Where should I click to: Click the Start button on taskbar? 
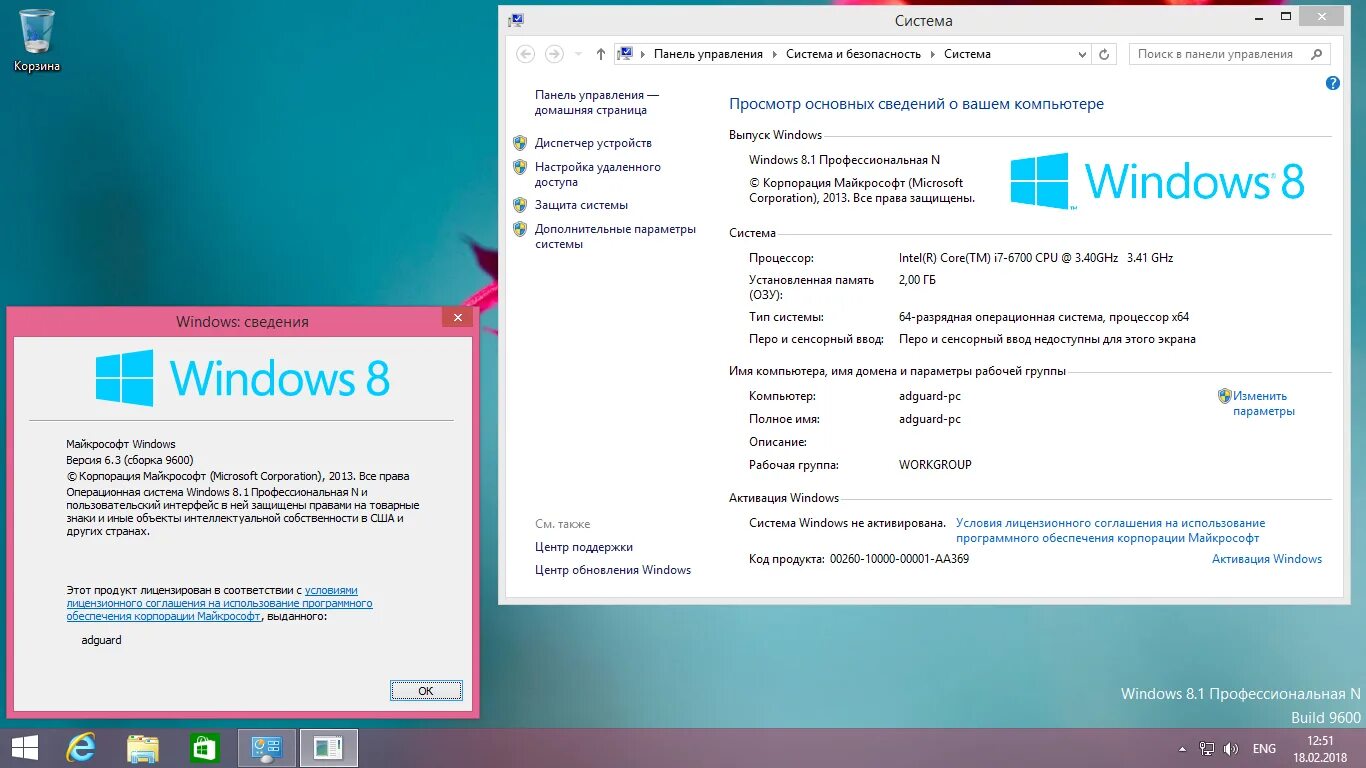(x=25, y=748)
